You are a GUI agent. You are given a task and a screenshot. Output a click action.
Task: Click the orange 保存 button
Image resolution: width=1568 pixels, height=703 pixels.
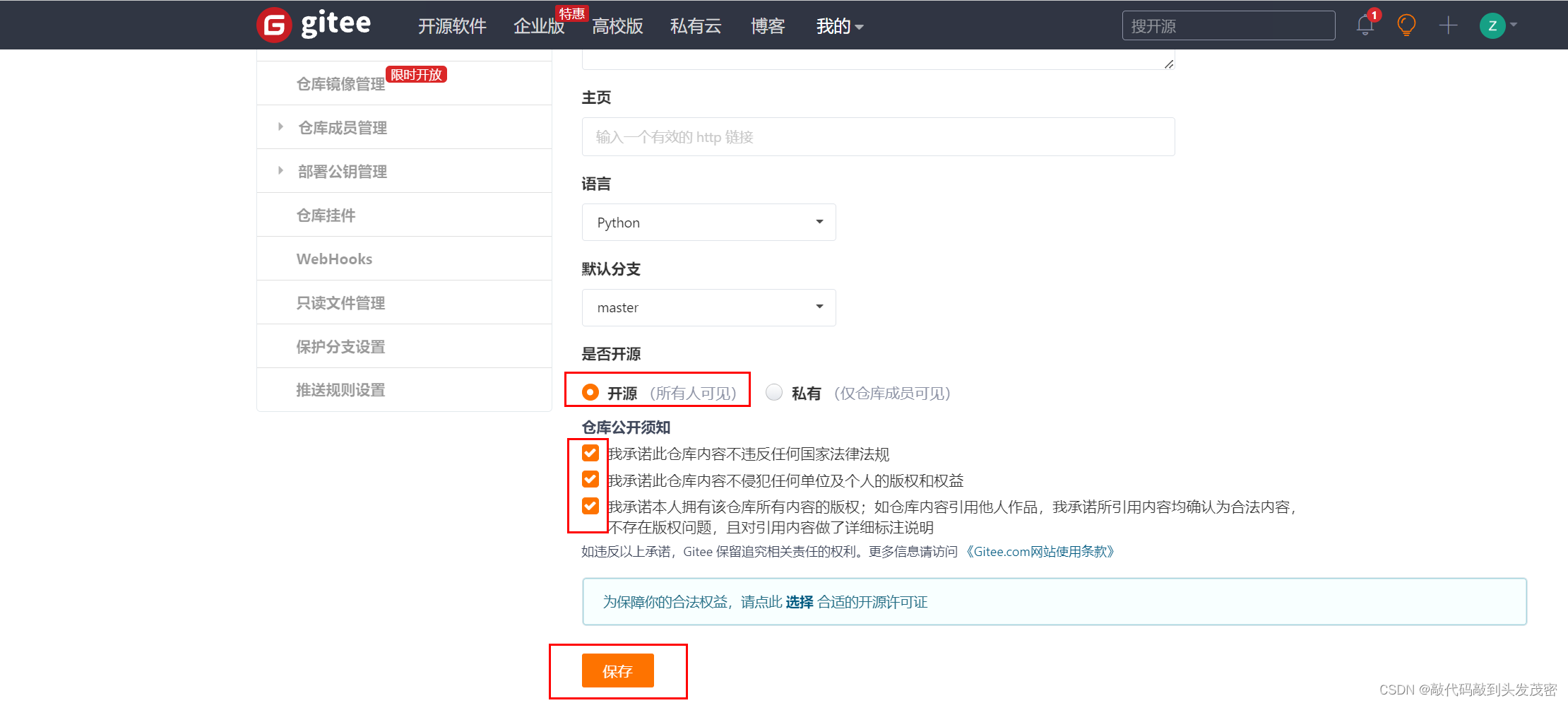tap(617, 670)
